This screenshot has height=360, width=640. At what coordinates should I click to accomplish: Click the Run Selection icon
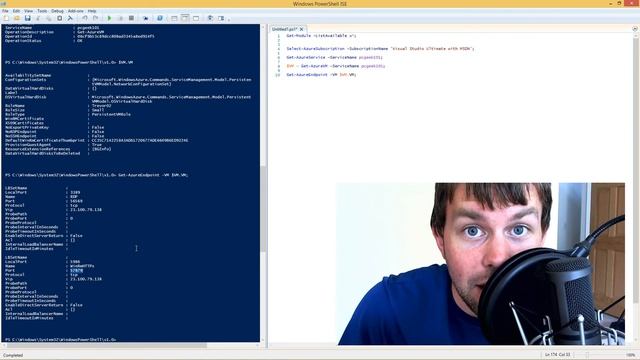point(120,18)
